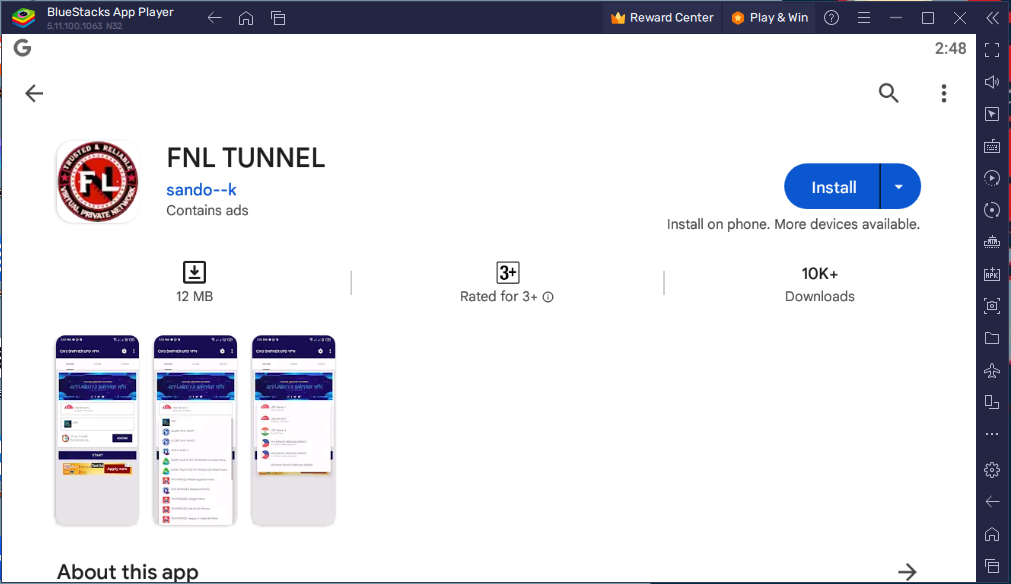Screen dimensions: 1011x584
Task: Expand About this app arrow
Action: (x=907, y=572)
